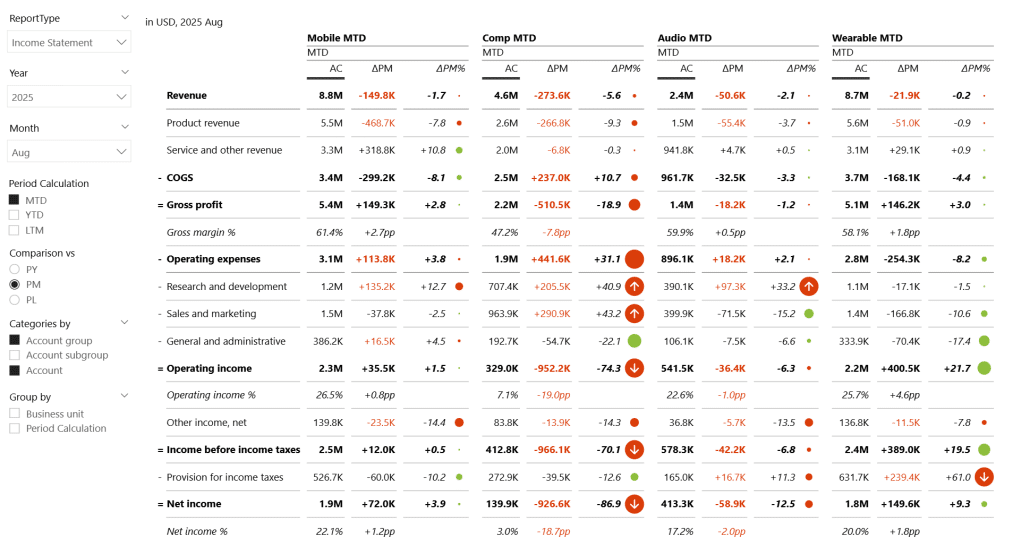The width and height of the screenshot is (1030, 546).
Task: Click the red down-arrow icon in Comp Operating income row
Action: point(634,368)
